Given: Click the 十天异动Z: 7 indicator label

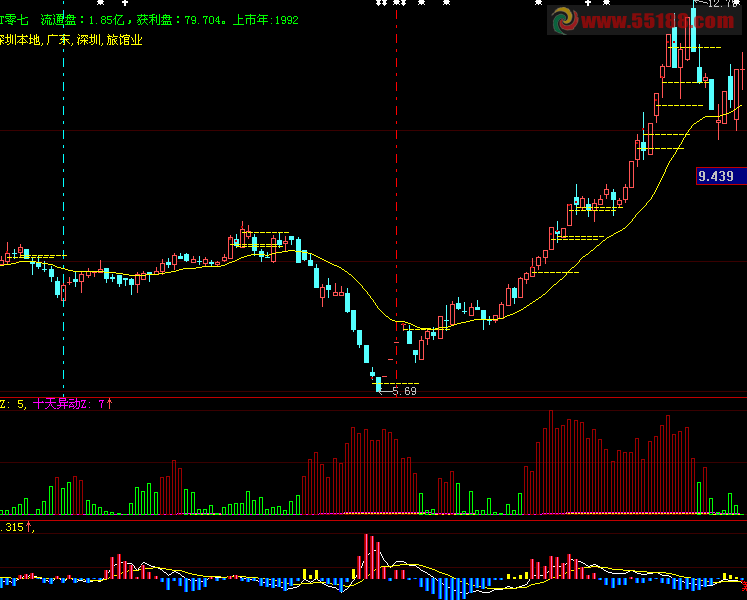Looking at the screenshot, I should 69,404.
